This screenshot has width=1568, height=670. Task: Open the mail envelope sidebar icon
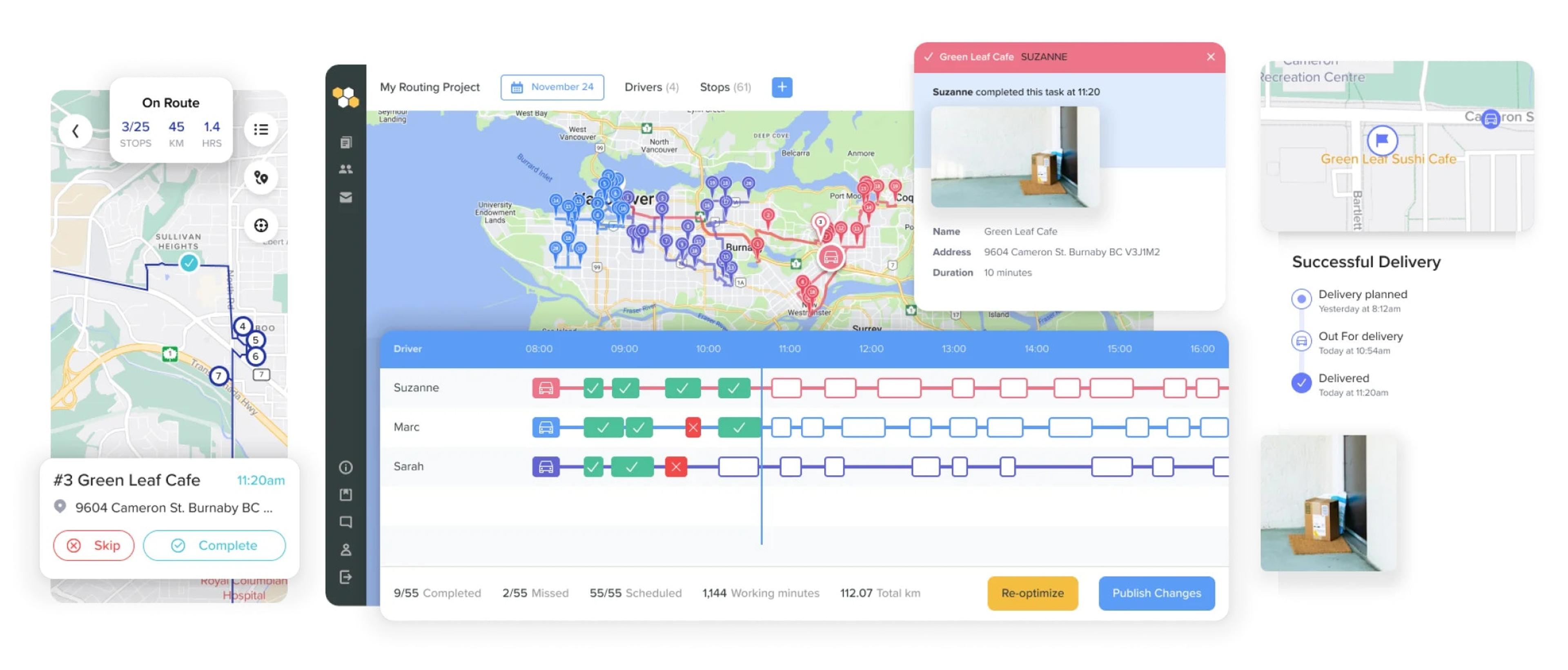[346, 197]
